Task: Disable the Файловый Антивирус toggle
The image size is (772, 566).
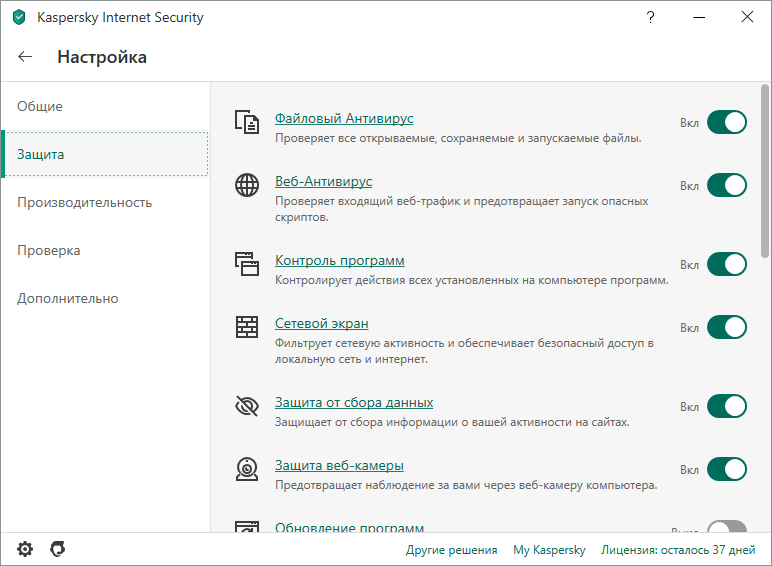Action: 727,122
